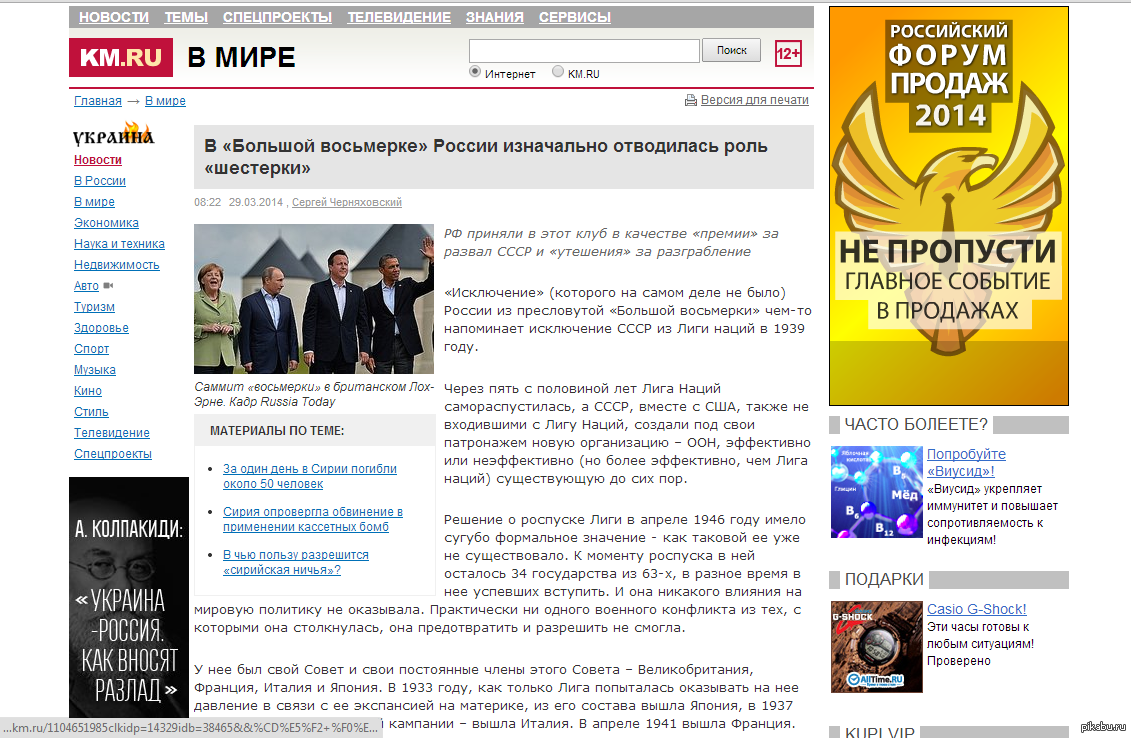This screenshot has width=1131, height=738.
Task: Click the article date 29.03.2014
Action: coord(256,203)
